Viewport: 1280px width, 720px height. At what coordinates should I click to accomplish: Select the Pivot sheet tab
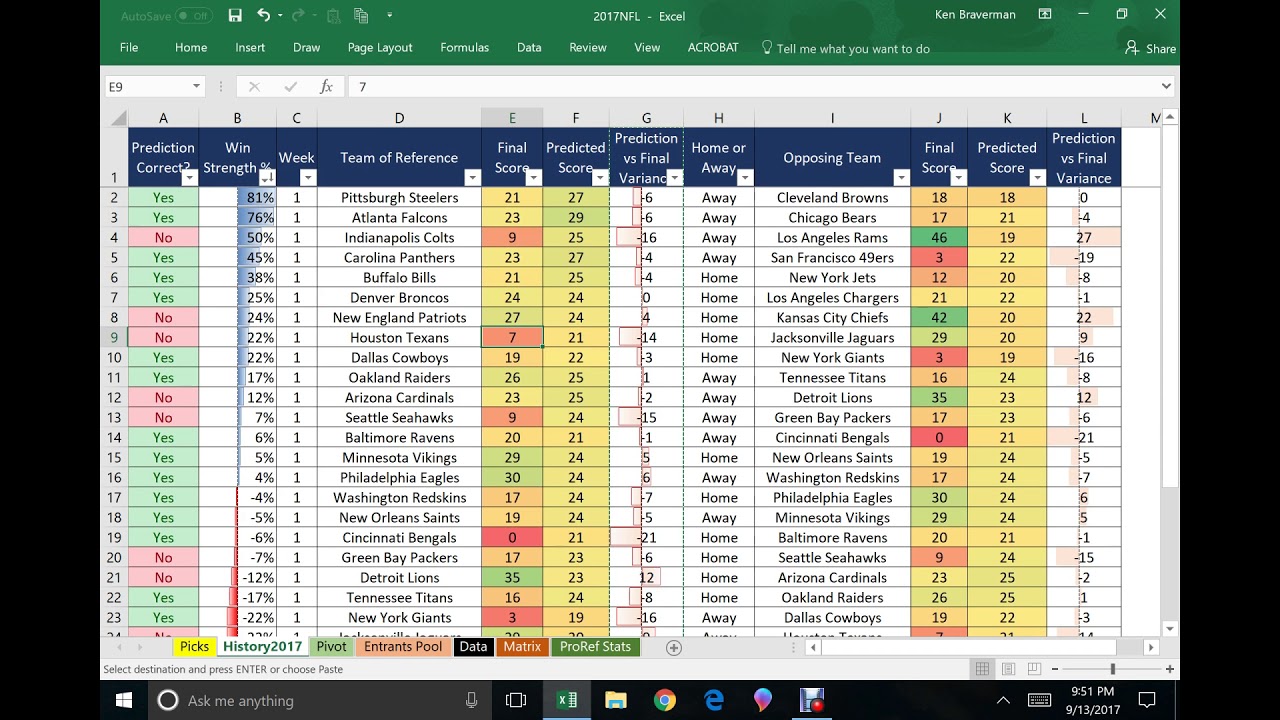tap(331, 647)
